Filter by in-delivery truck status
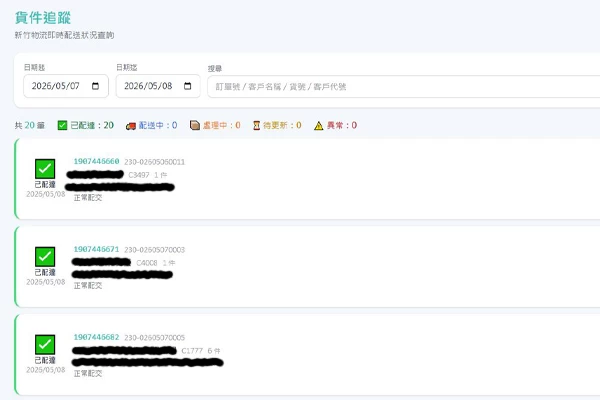 152,125
